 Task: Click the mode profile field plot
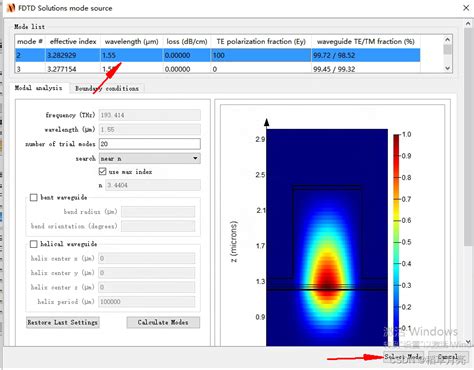pos(327,237)
